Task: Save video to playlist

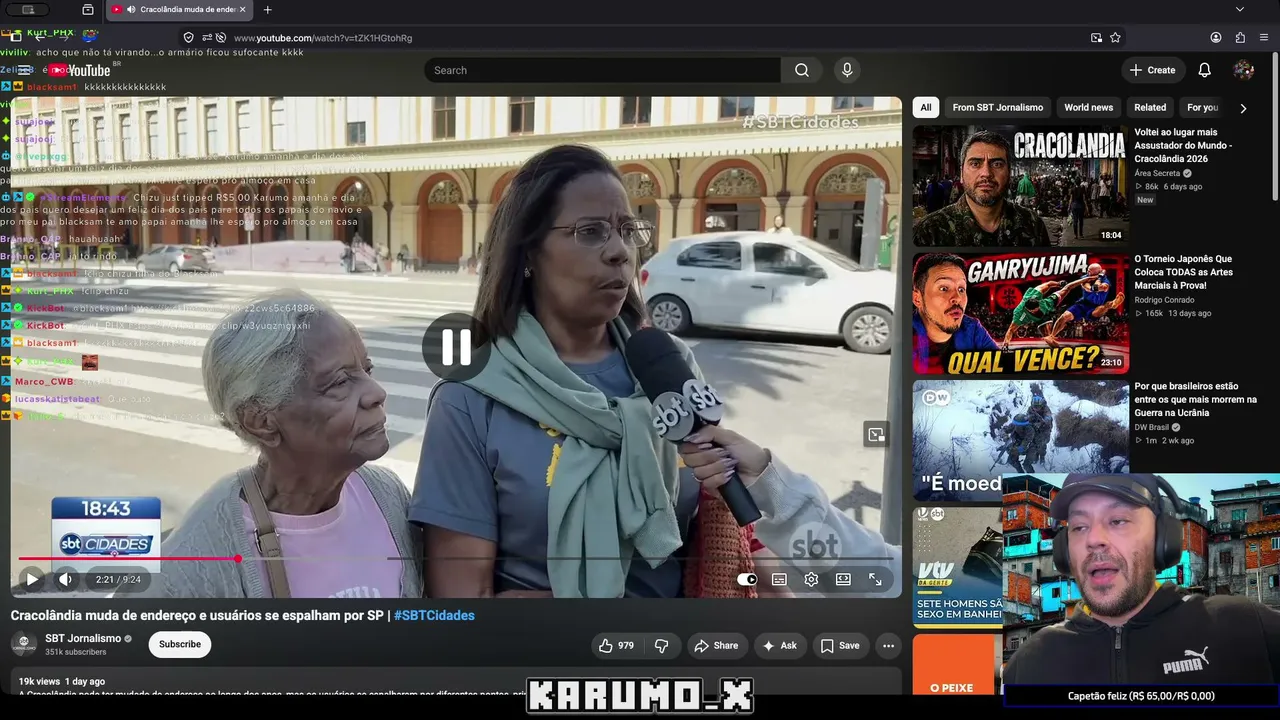Action: (840, 646)
